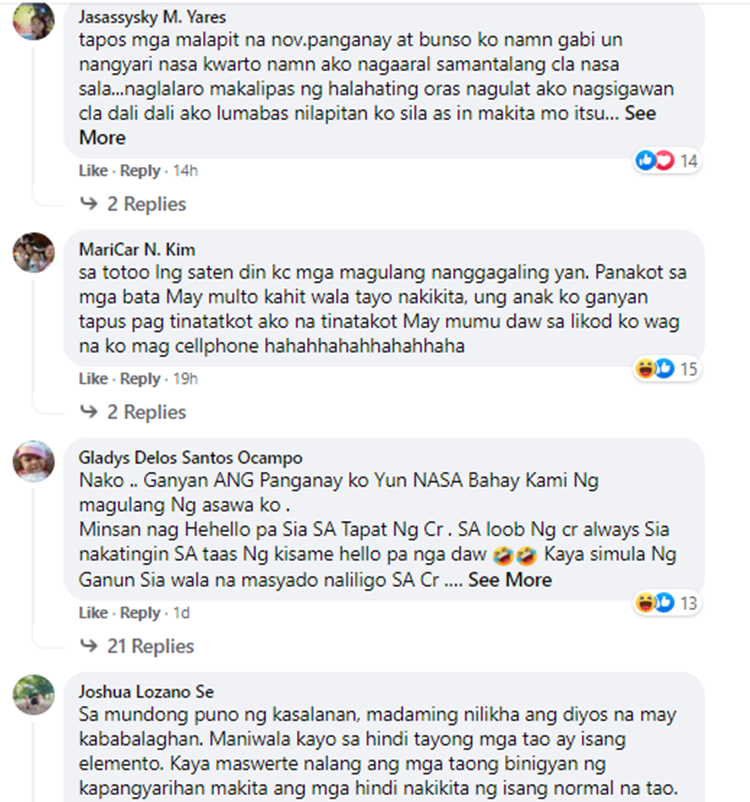Like Jasassysky M. Yares's comment
Screen dimensions: 750x802
93,170
